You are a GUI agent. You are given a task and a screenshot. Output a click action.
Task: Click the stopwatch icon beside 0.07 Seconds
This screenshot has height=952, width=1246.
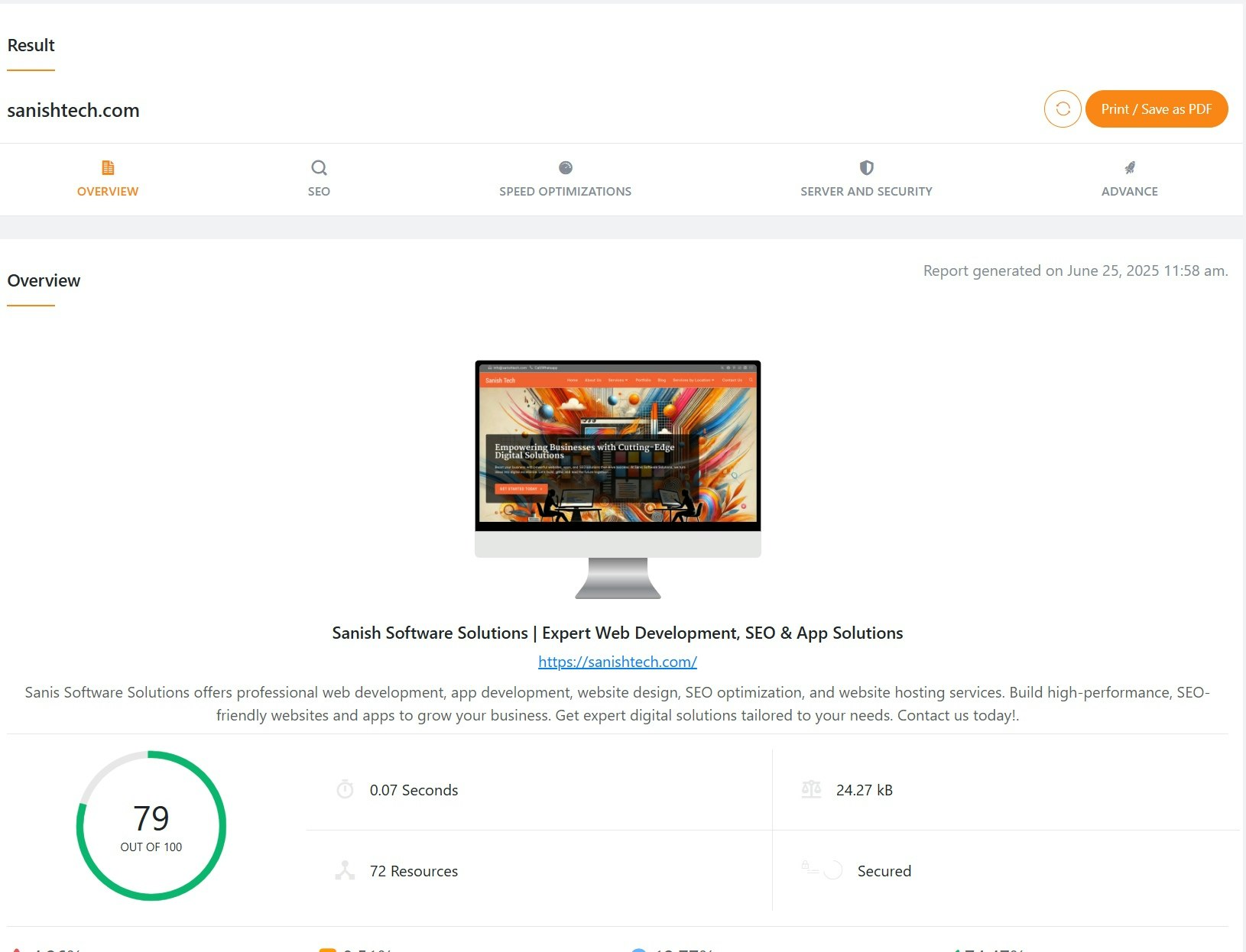pyautogui.click(x=346, y=789)
